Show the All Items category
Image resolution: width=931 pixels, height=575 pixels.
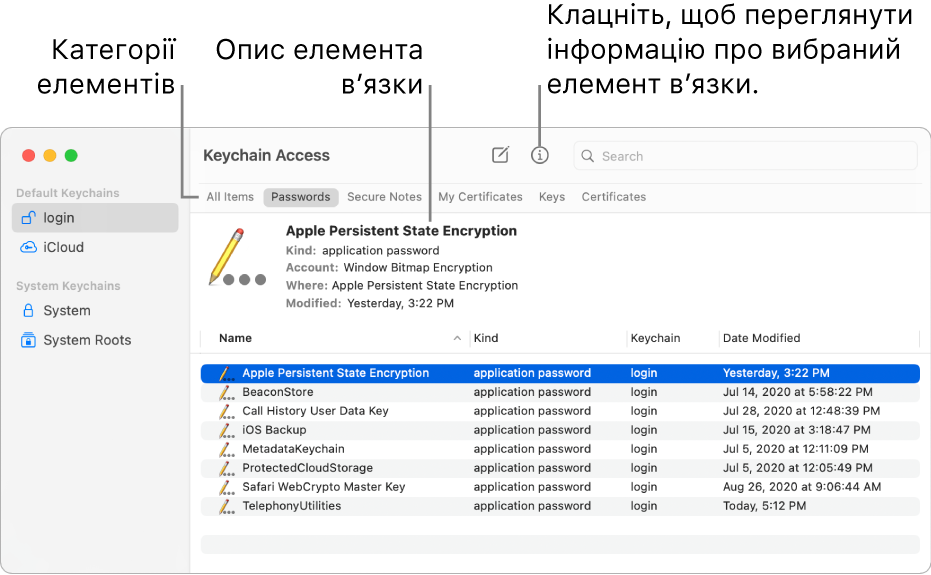click(x=230, y=197)
